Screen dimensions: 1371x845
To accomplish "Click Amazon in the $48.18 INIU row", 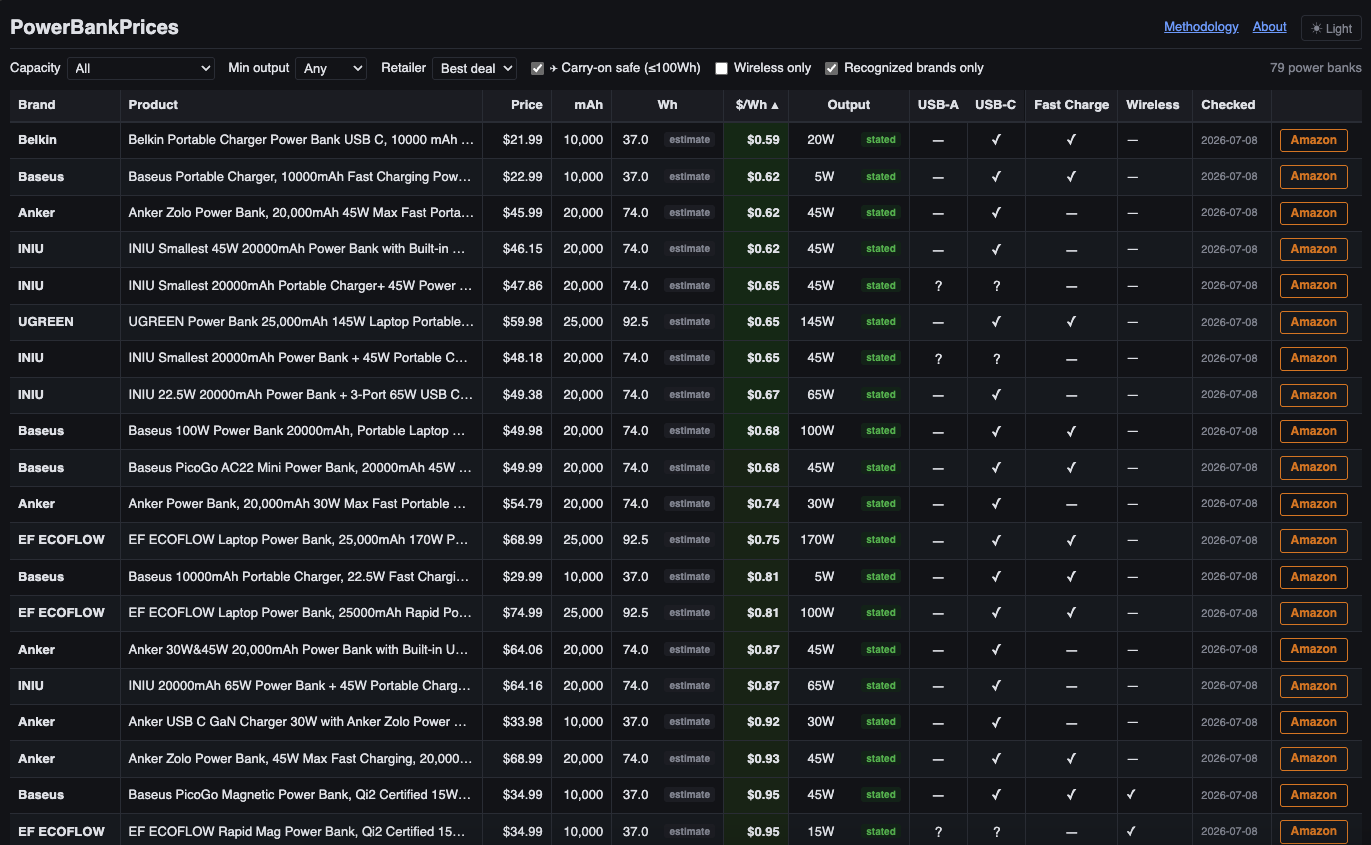I will [1313, 358].
